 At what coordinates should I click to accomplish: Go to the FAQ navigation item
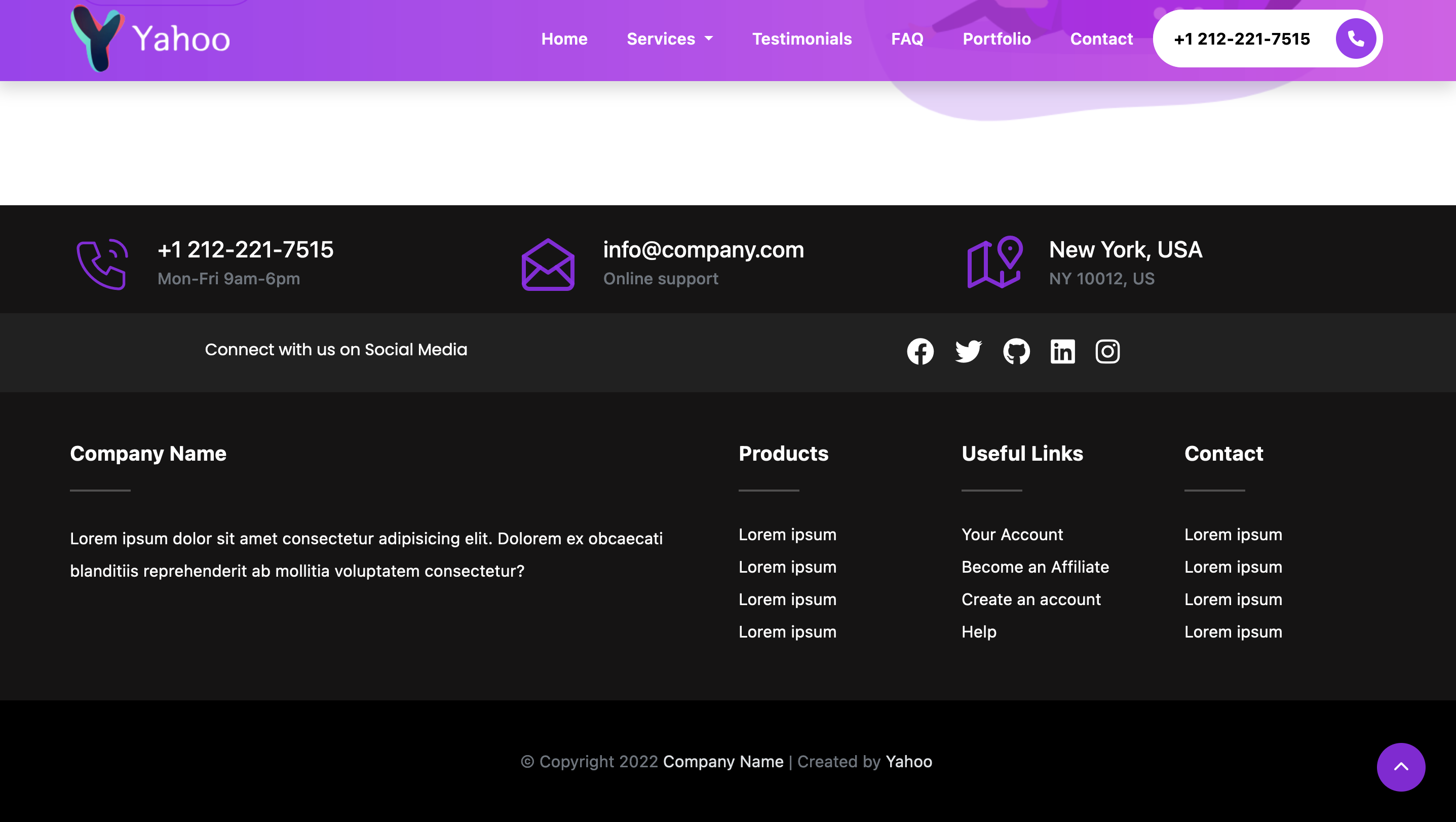pos(907,39)
